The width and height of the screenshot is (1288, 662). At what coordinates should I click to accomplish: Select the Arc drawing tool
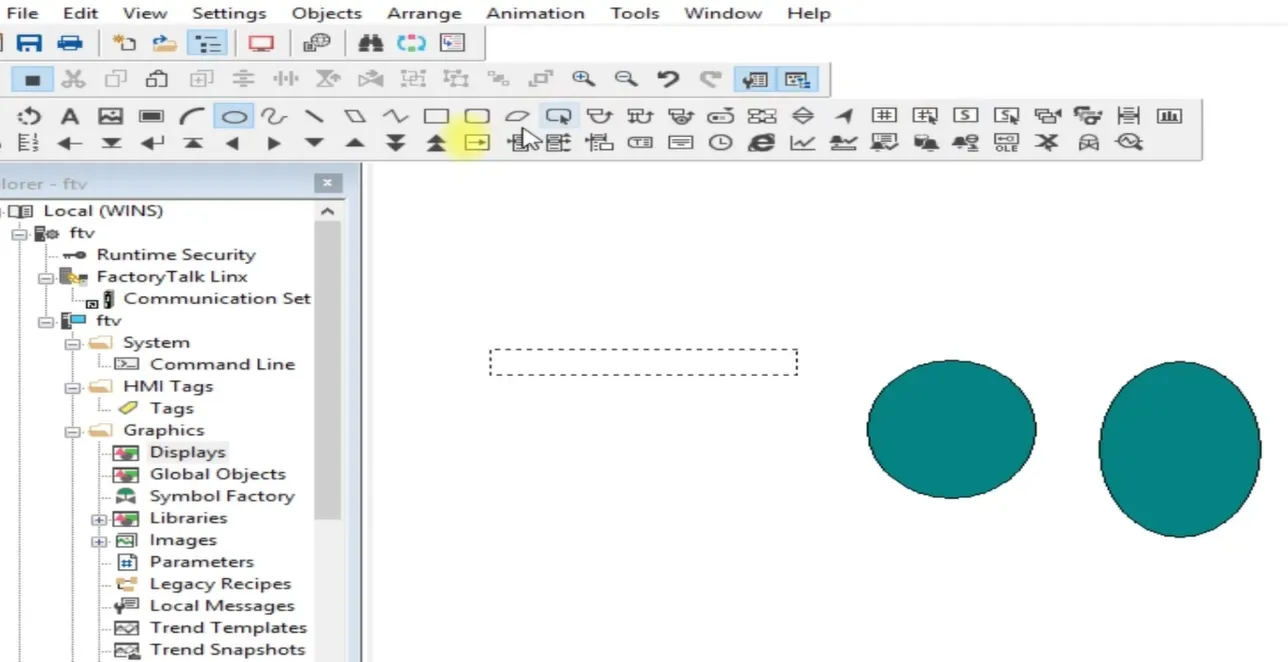(191, 115)
